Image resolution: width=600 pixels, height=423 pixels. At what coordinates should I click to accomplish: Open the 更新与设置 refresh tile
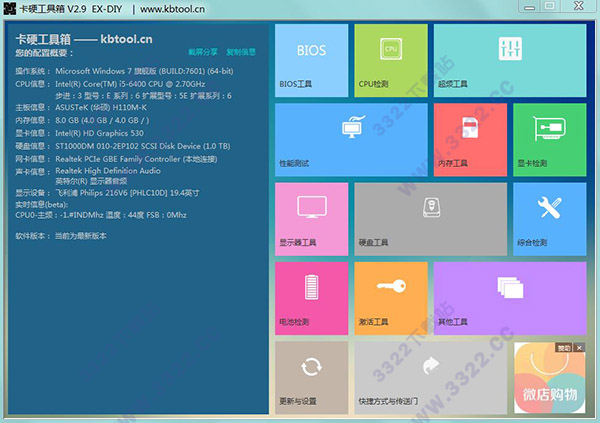[311, 377]
